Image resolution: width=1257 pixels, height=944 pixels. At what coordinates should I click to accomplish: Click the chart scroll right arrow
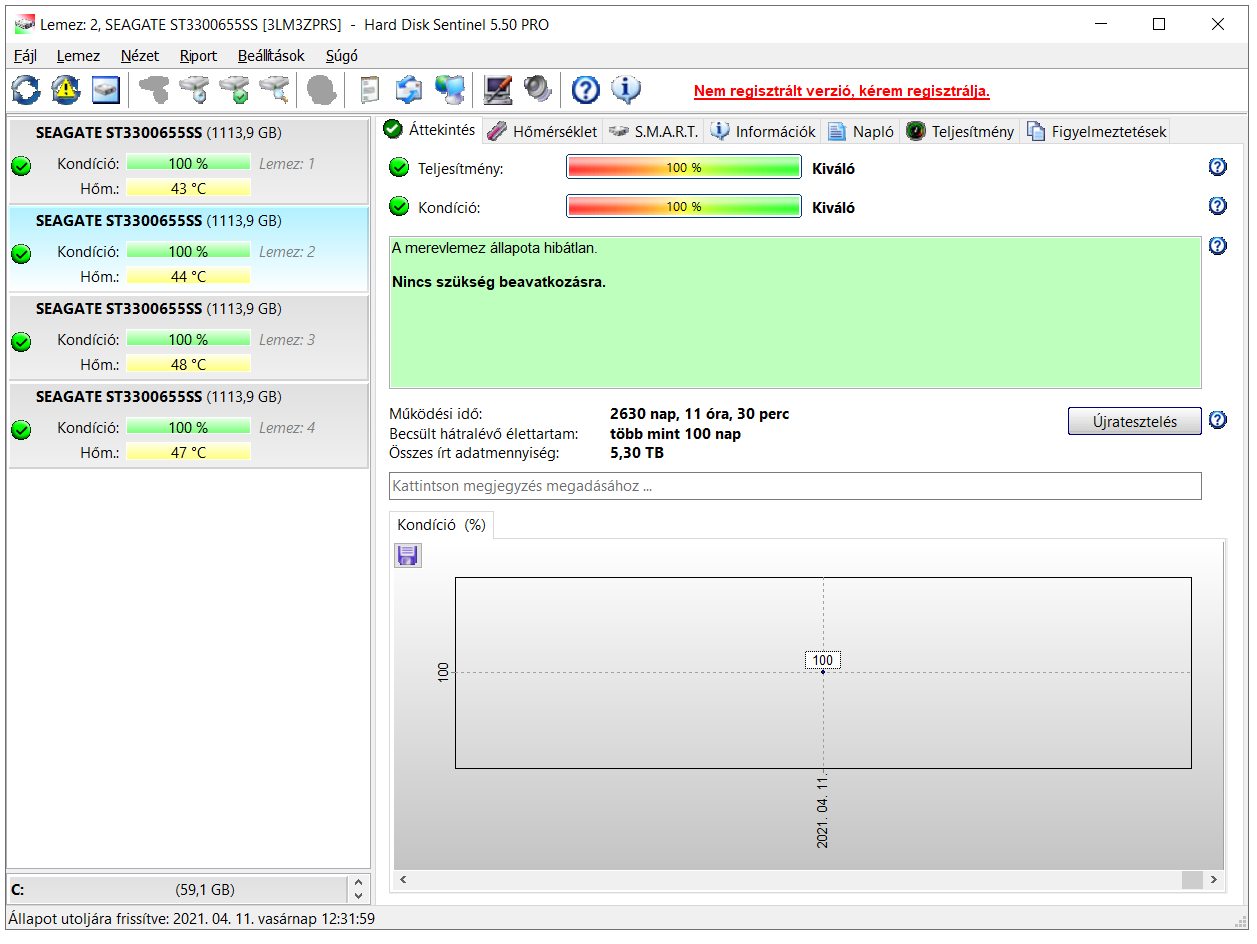1214,879
